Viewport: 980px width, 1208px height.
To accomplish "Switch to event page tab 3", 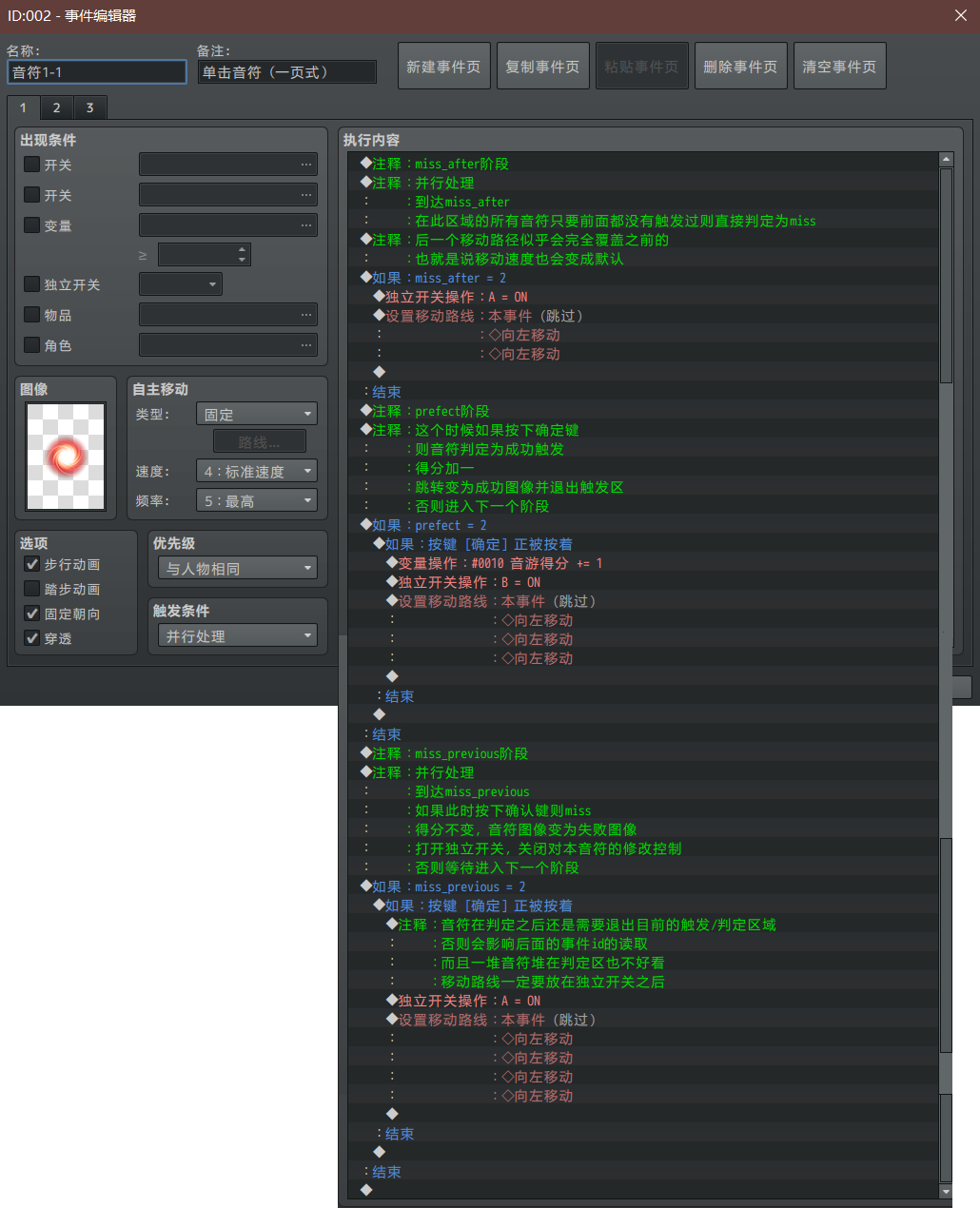I will pos(89,107).
